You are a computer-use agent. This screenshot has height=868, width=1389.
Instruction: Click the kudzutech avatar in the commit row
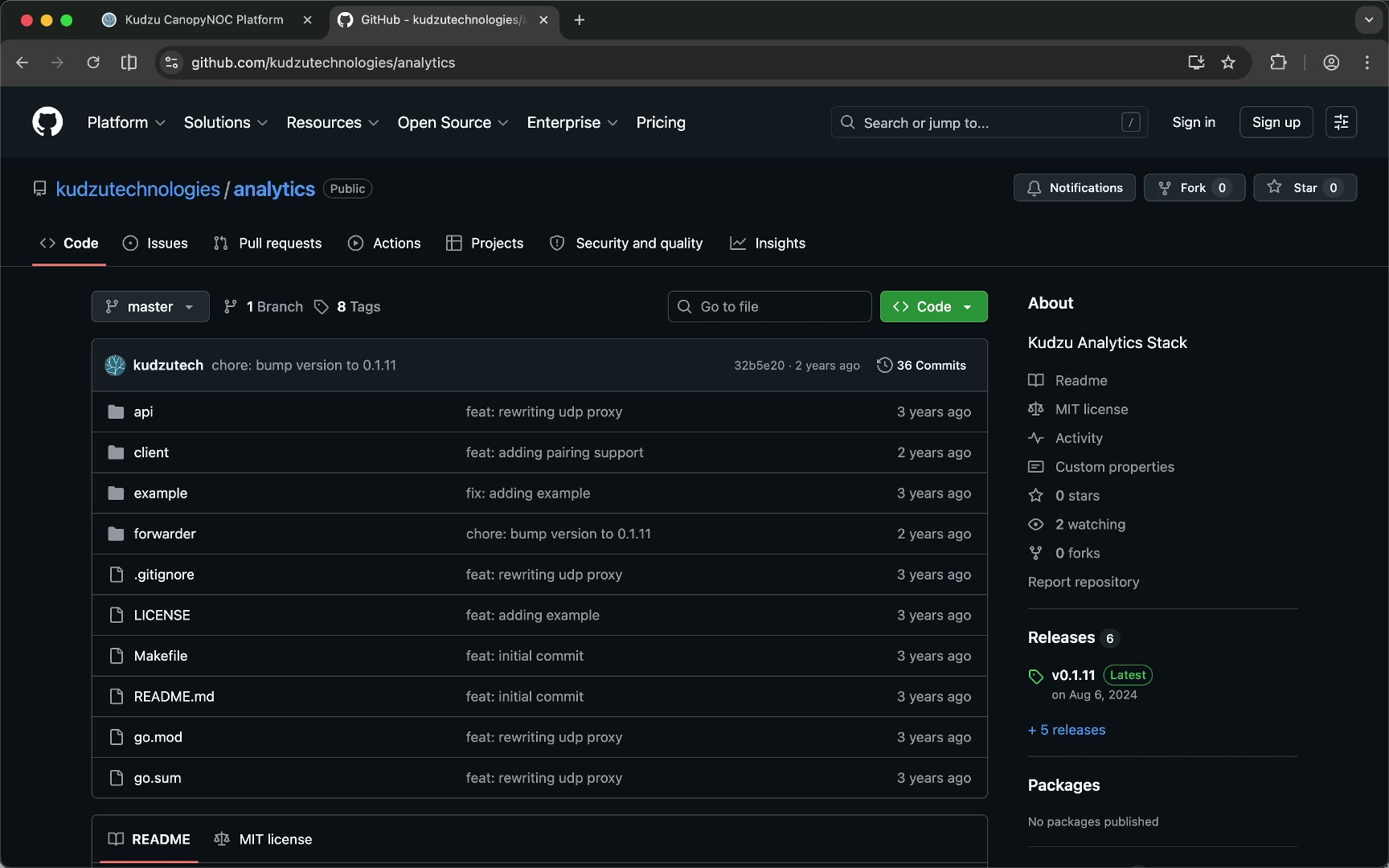click(x=115, y=365)
